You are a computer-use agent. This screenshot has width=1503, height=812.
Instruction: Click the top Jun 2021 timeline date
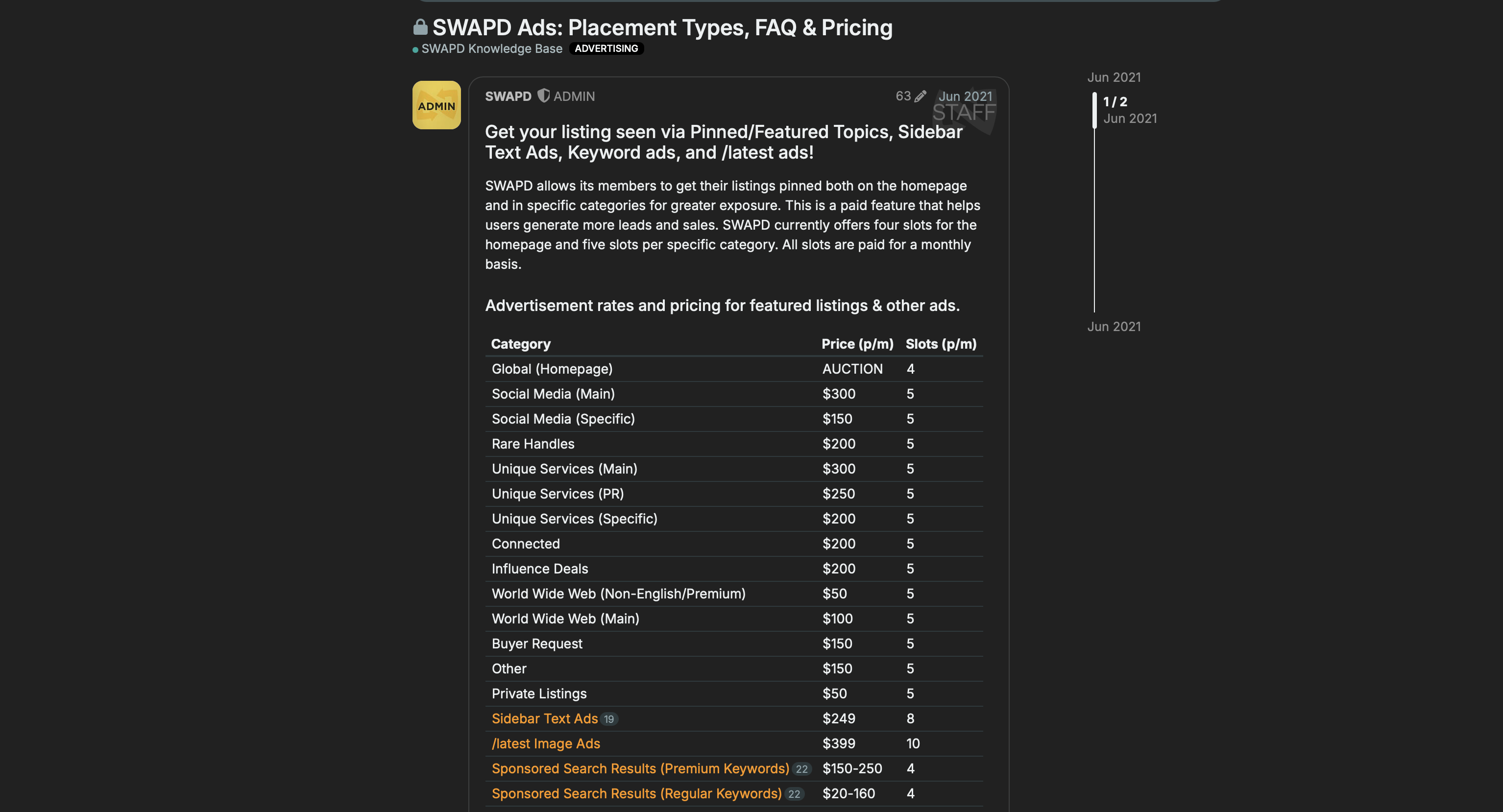pyautogui.click(x=1114, y=77)
